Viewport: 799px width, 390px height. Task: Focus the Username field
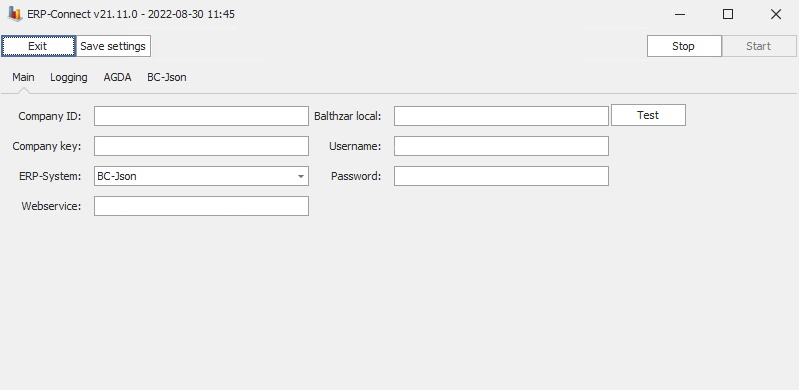(x=501, y=146)
